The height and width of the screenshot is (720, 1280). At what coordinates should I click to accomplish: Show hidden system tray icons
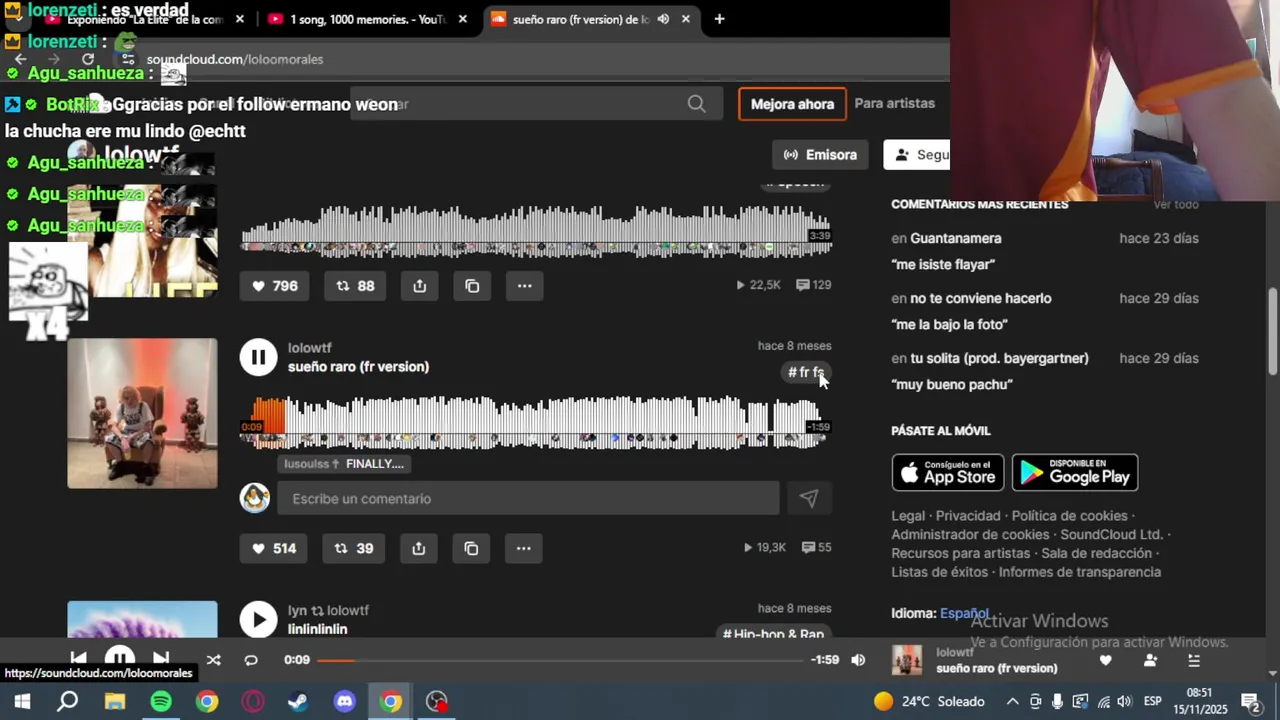1012,702
